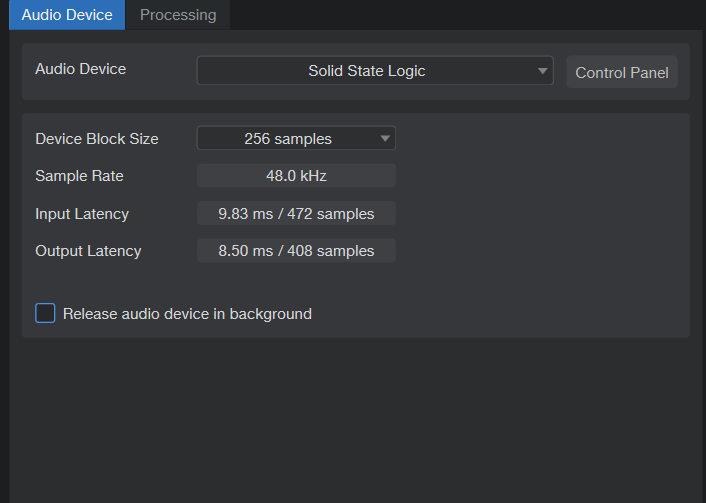The width and height of the screenshot is (706, 503).
Task: Click the 8.50 ms output latency value
Action: coord(296,251)
